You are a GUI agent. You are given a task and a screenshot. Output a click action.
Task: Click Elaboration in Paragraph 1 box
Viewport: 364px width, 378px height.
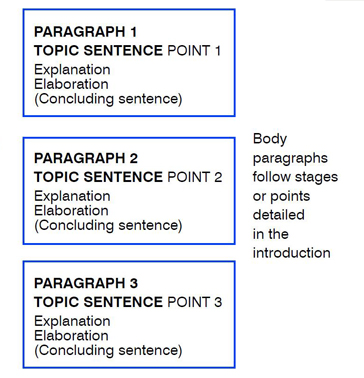pos(71,84)
